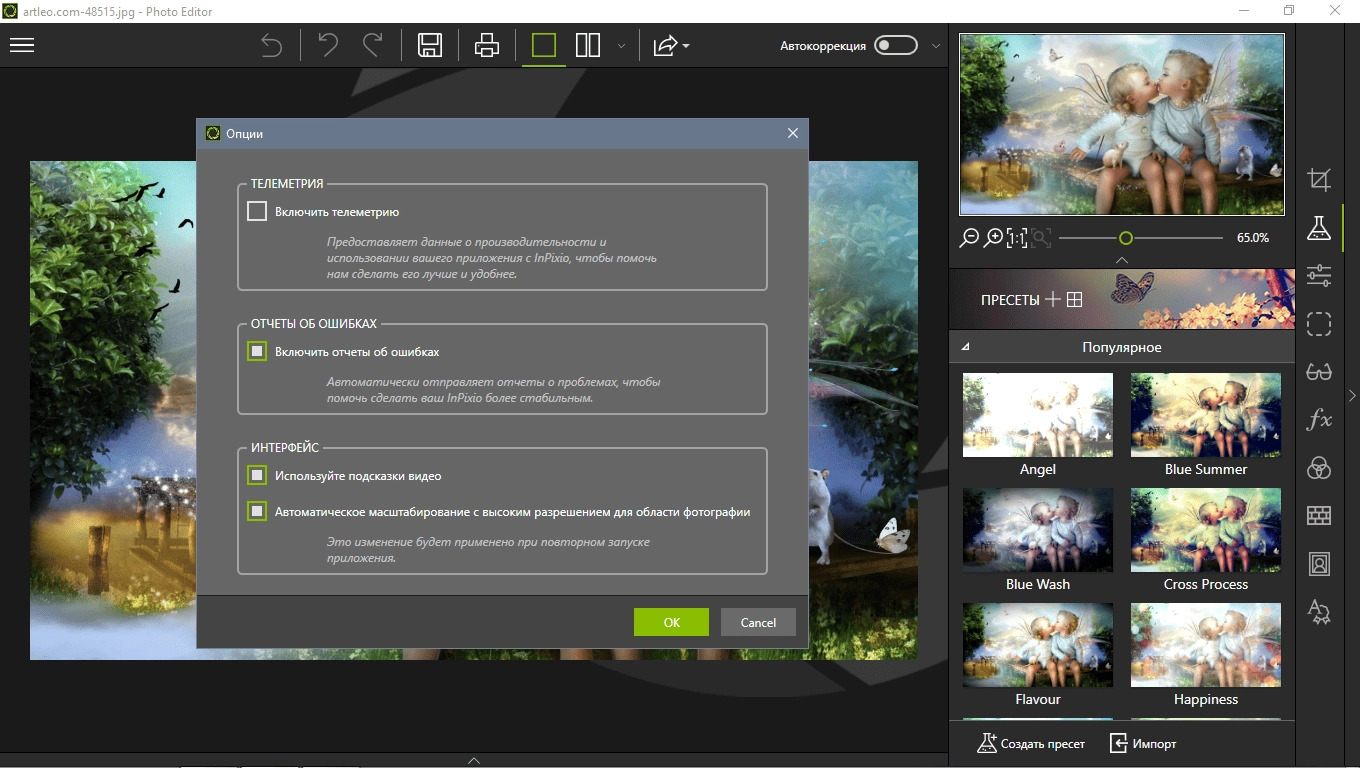Open the portrait frames tool
Viewport: 1360px width, 768px height.
(x=1319, y=564)
